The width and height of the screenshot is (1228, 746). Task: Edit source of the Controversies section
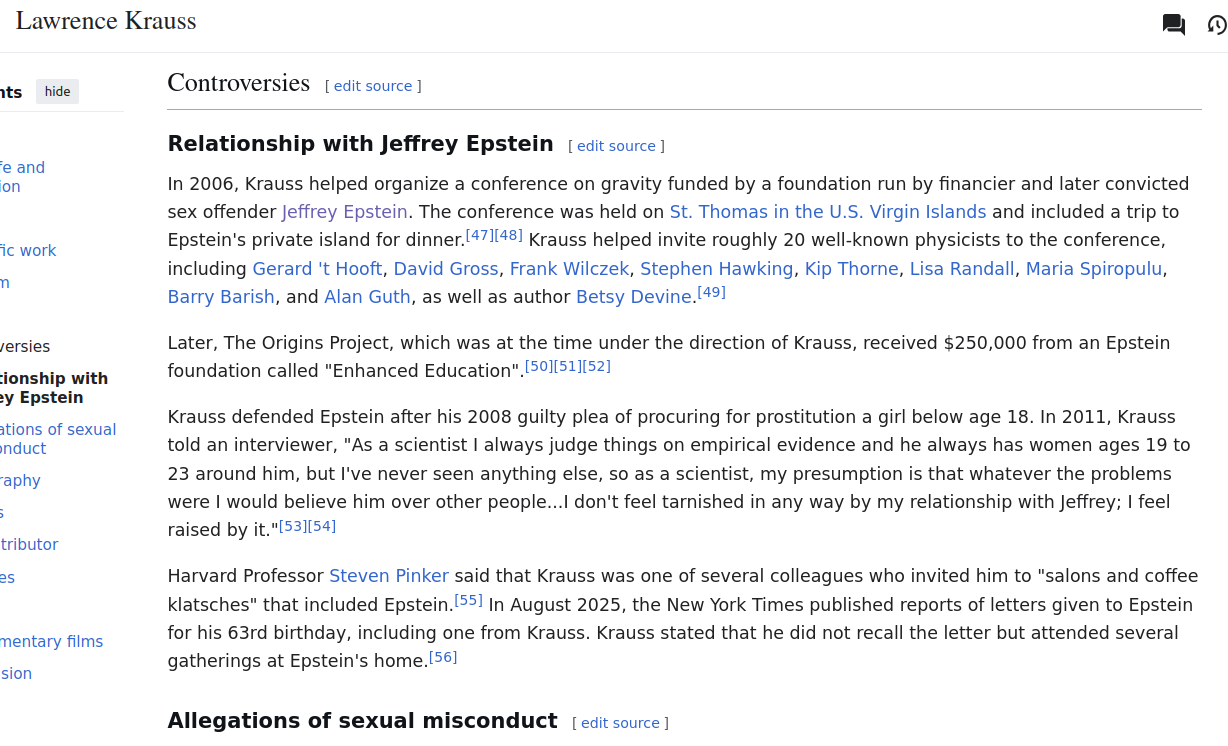[x=373, y=86]
